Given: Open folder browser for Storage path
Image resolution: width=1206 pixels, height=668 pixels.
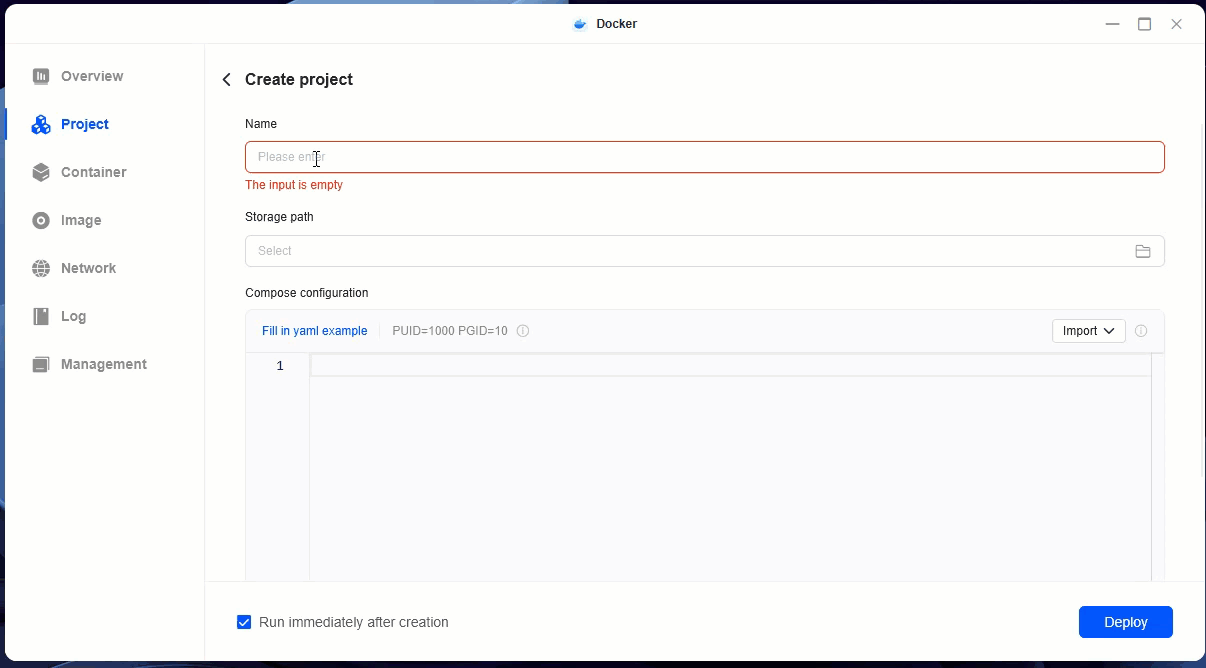Looking at the screenshot, I should click(1143, 251).
